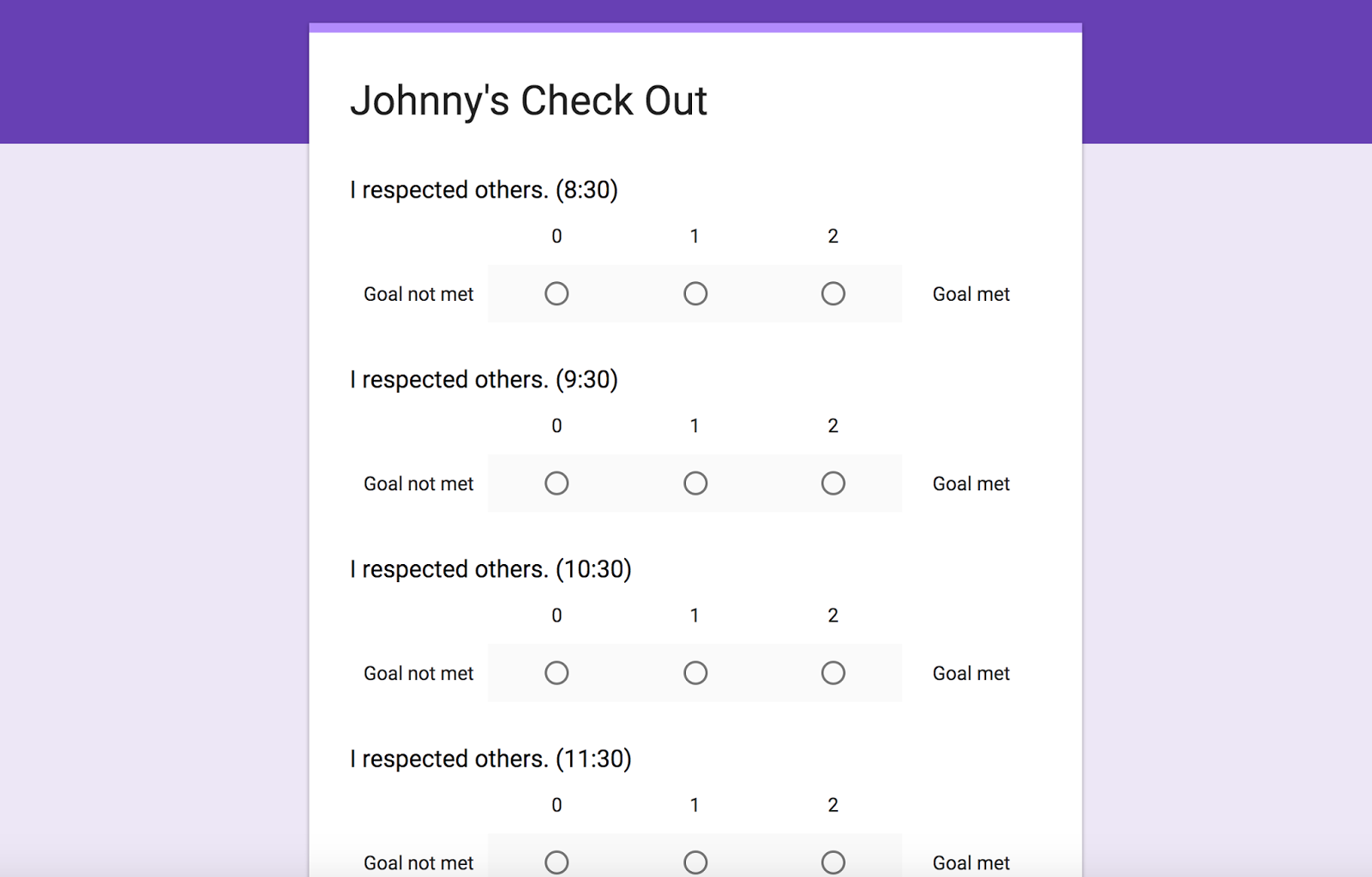Click 'Goal not met' label in 8:30 row
Image resolution: width=1372 pixels, height=877 pixels.
click(418, 294)
